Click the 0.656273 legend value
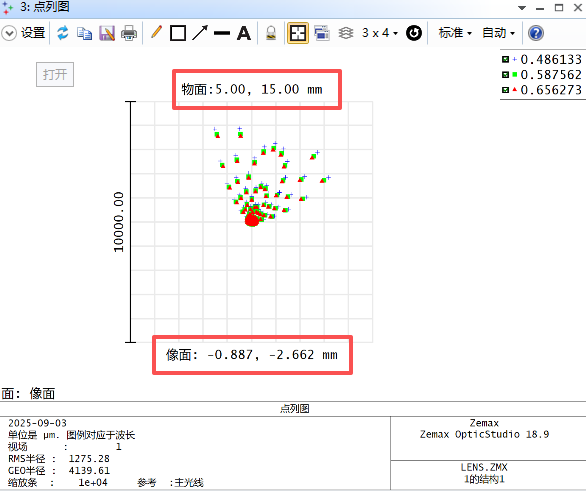The width and height of the screenshot is (586, 491). pyautogui.click(x=551, y=90)
